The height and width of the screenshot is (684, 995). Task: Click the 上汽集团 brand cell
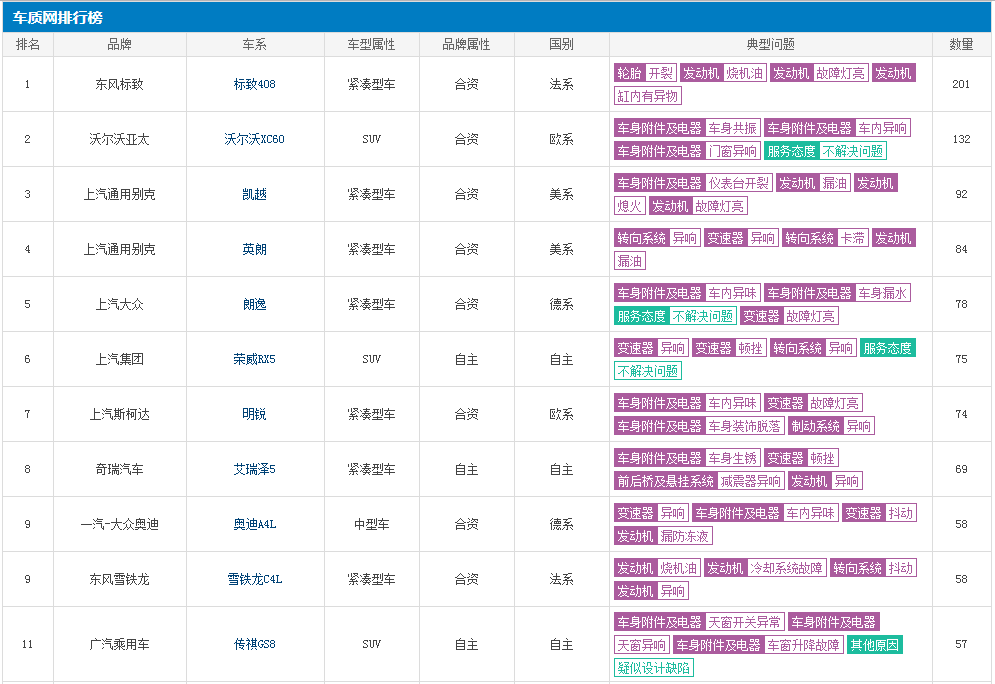[x=120, y=359]
